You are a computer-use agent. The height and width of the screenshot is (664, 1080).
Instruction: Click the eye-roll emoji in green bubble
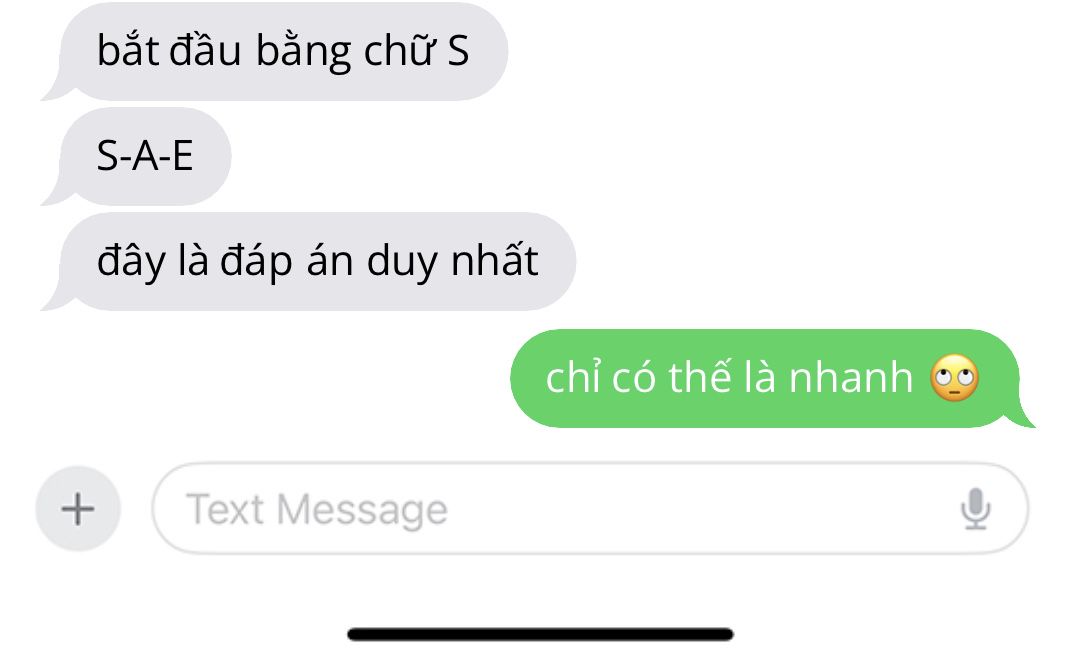[x=955, y=378]
